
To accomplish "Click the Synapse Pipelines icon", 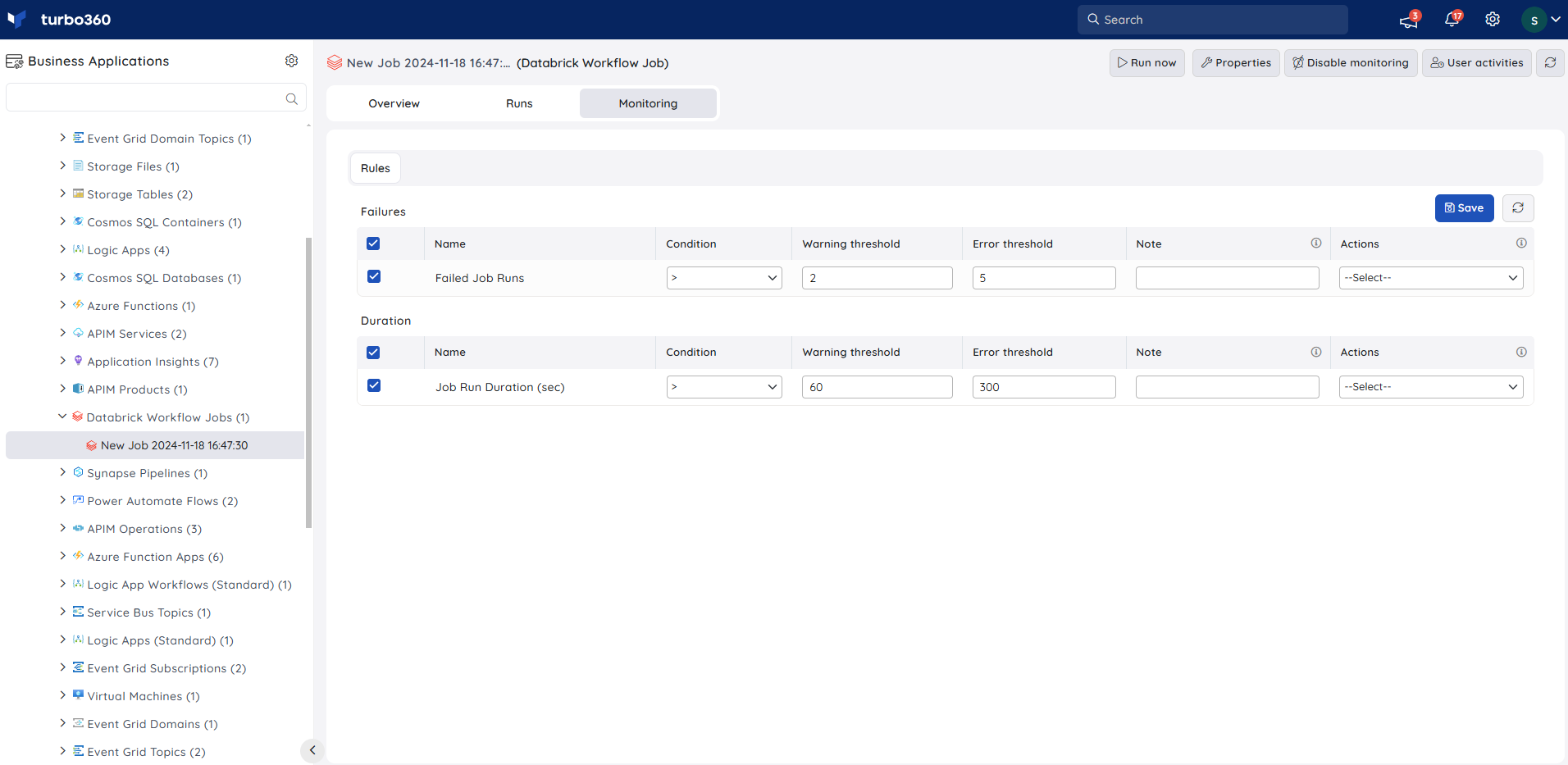I will (x=78, y=472).
